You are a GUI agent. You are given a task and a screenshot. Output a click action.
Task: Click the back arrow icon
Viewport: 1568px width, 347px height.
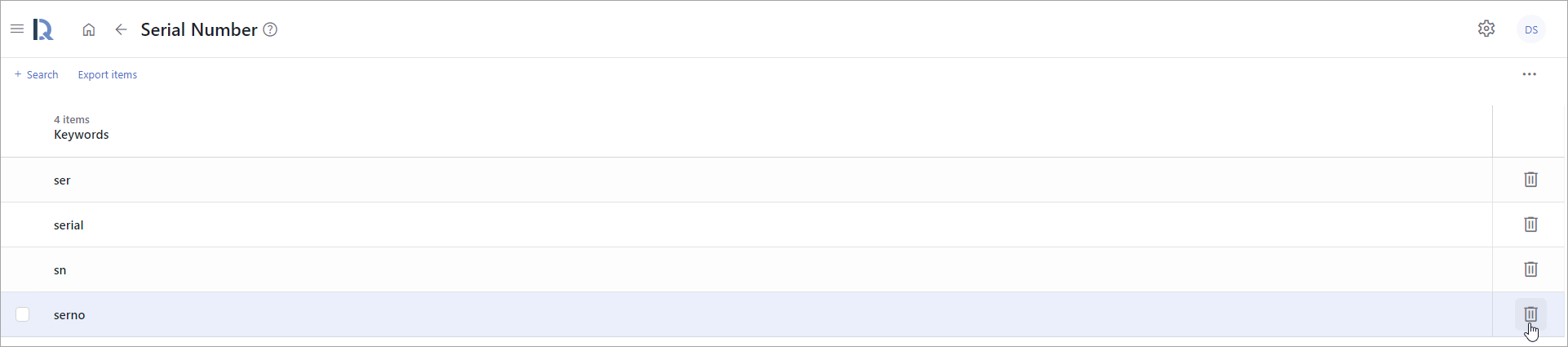(x=121, y=30)
